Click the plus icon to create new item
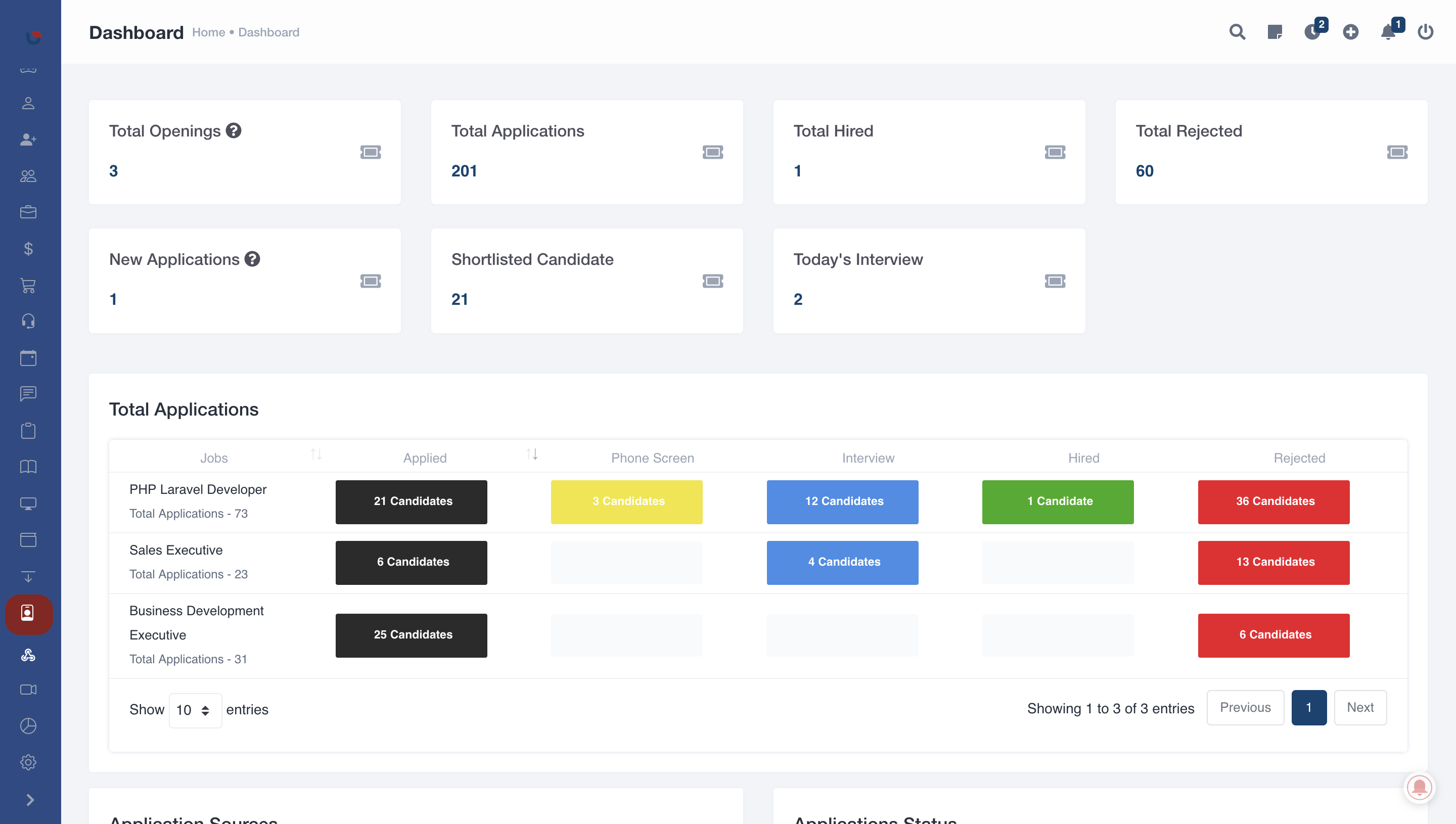The height and width of the screenshot is (824, 1456). 1350,32
